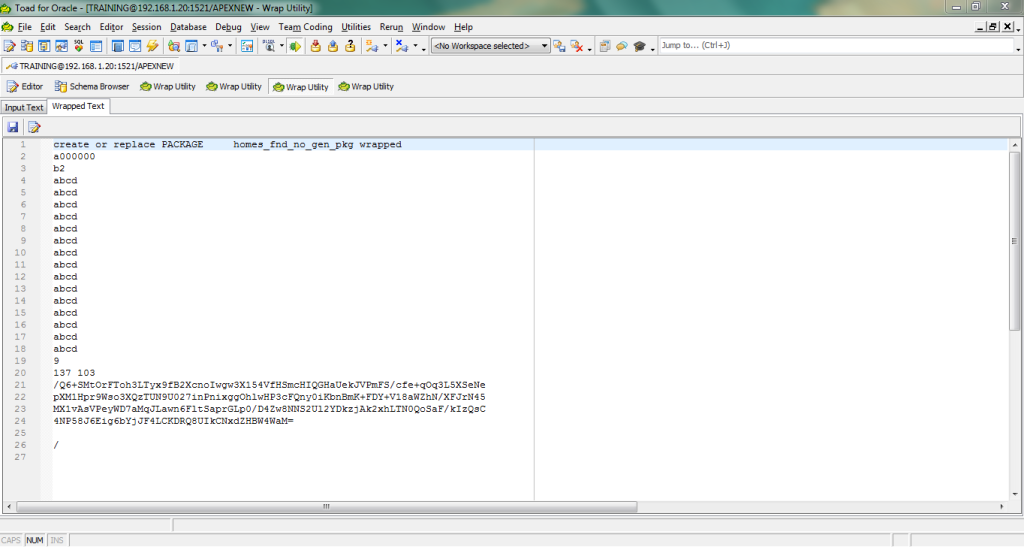This screenshot has width=1024, height=547.
Task: Click the line starting with 'MX1vAsVPeyWD7'
Action: (269, 409)
